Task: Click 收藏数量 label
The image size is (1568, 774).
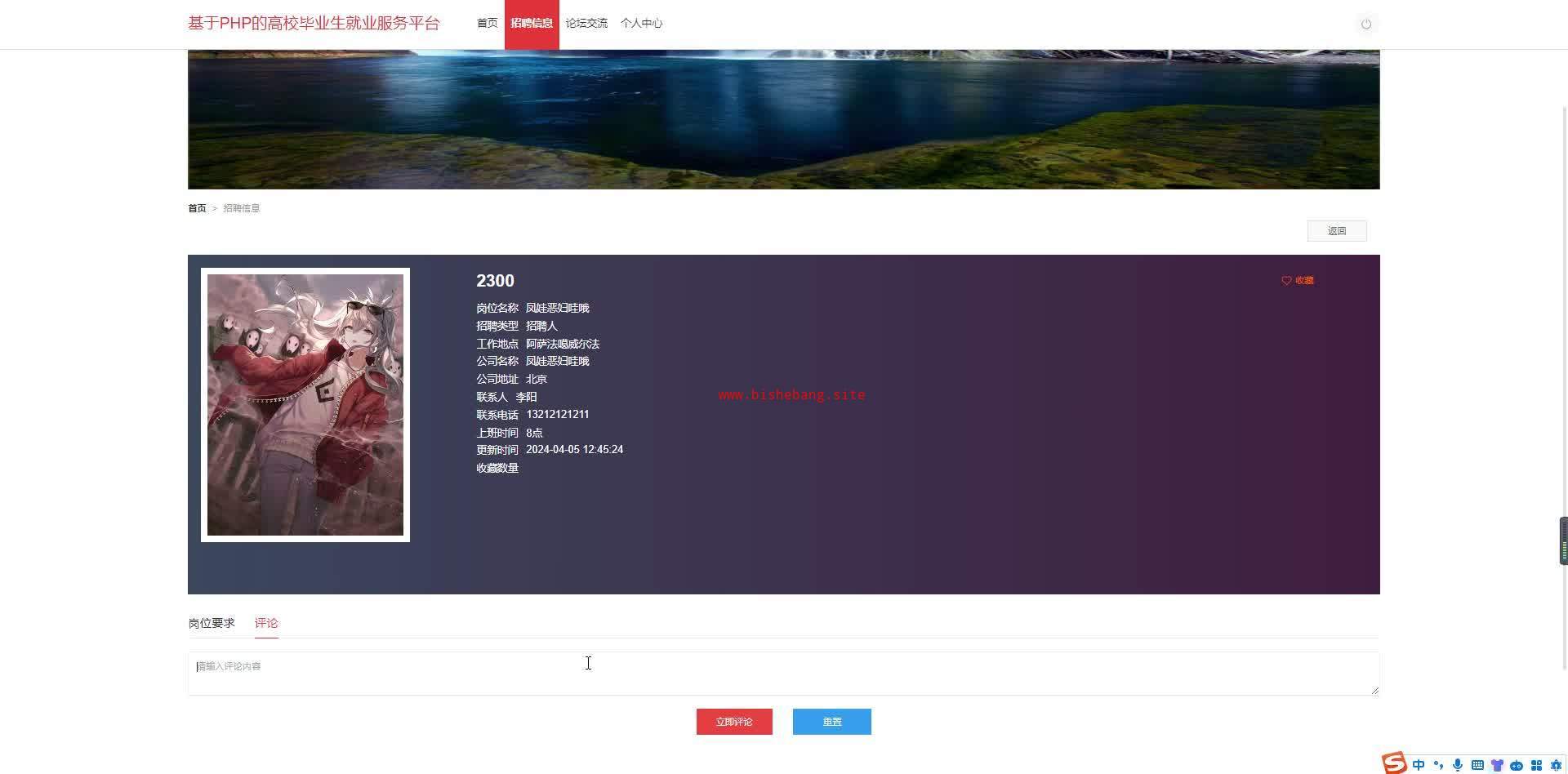Action: 497,468
